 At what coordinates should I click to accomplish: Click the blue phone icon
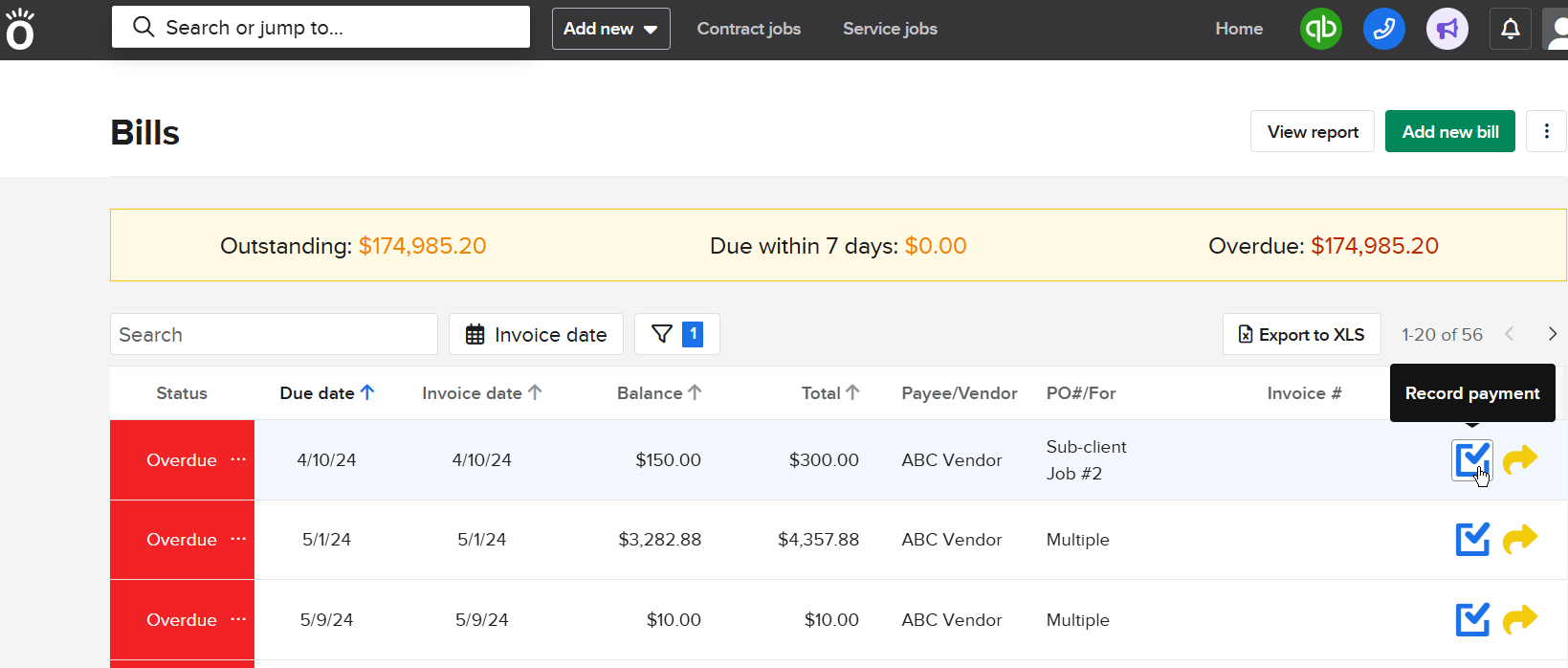coord(1383,29)
